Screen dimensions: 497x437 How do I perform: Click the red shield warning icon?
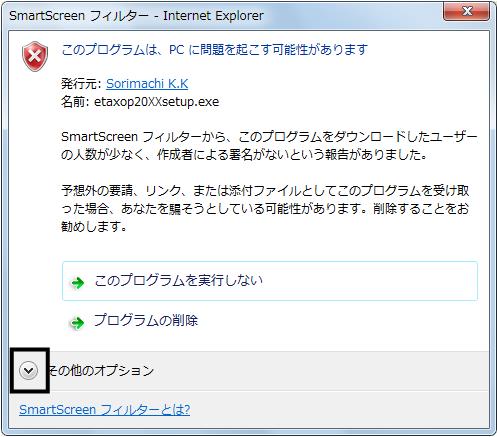click(35, 56)
